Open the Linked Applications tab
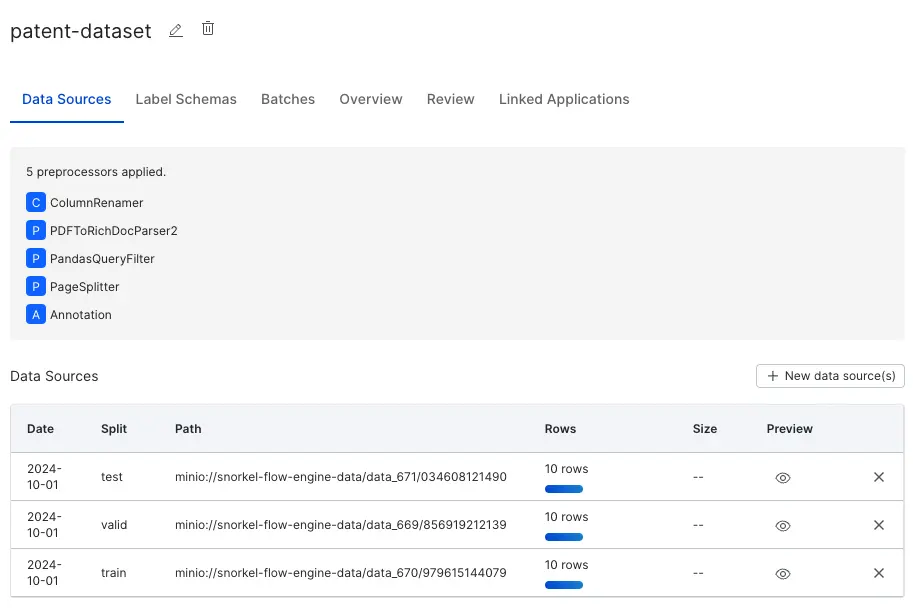Screen dimensions: 913x609 pos(564,100)
